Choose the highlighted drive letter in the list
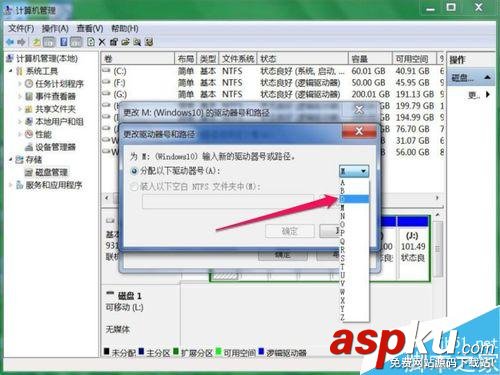 [354, 199]
